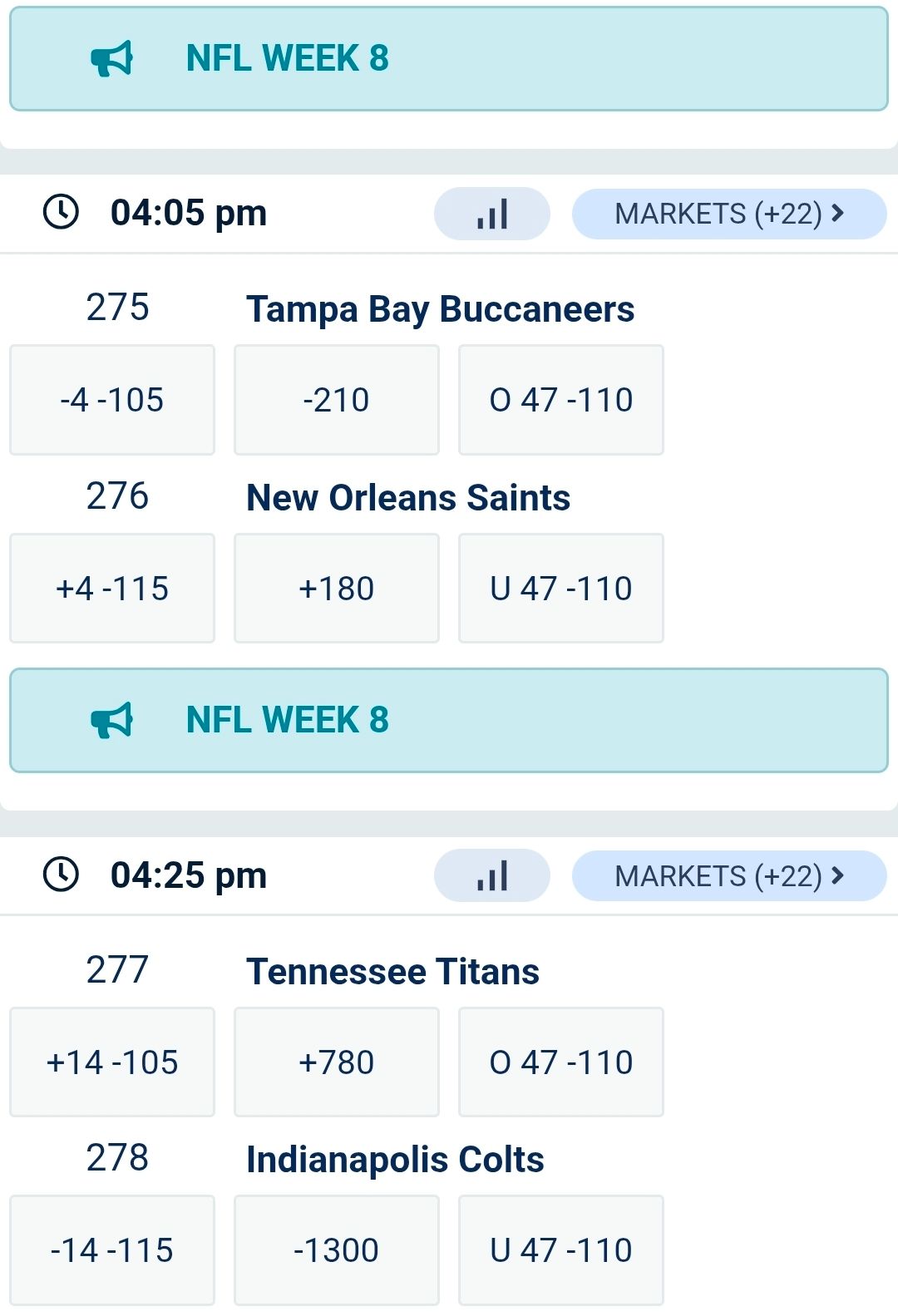Select Saints moneyline +180
The height and width of the screenshot is (1316, 898).
(x=337, y=589)
